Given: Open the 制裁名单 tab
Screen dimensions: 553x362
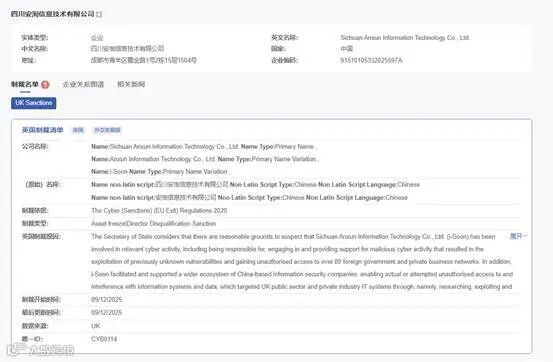Looking at the screenshot, I should pos(25,84).
